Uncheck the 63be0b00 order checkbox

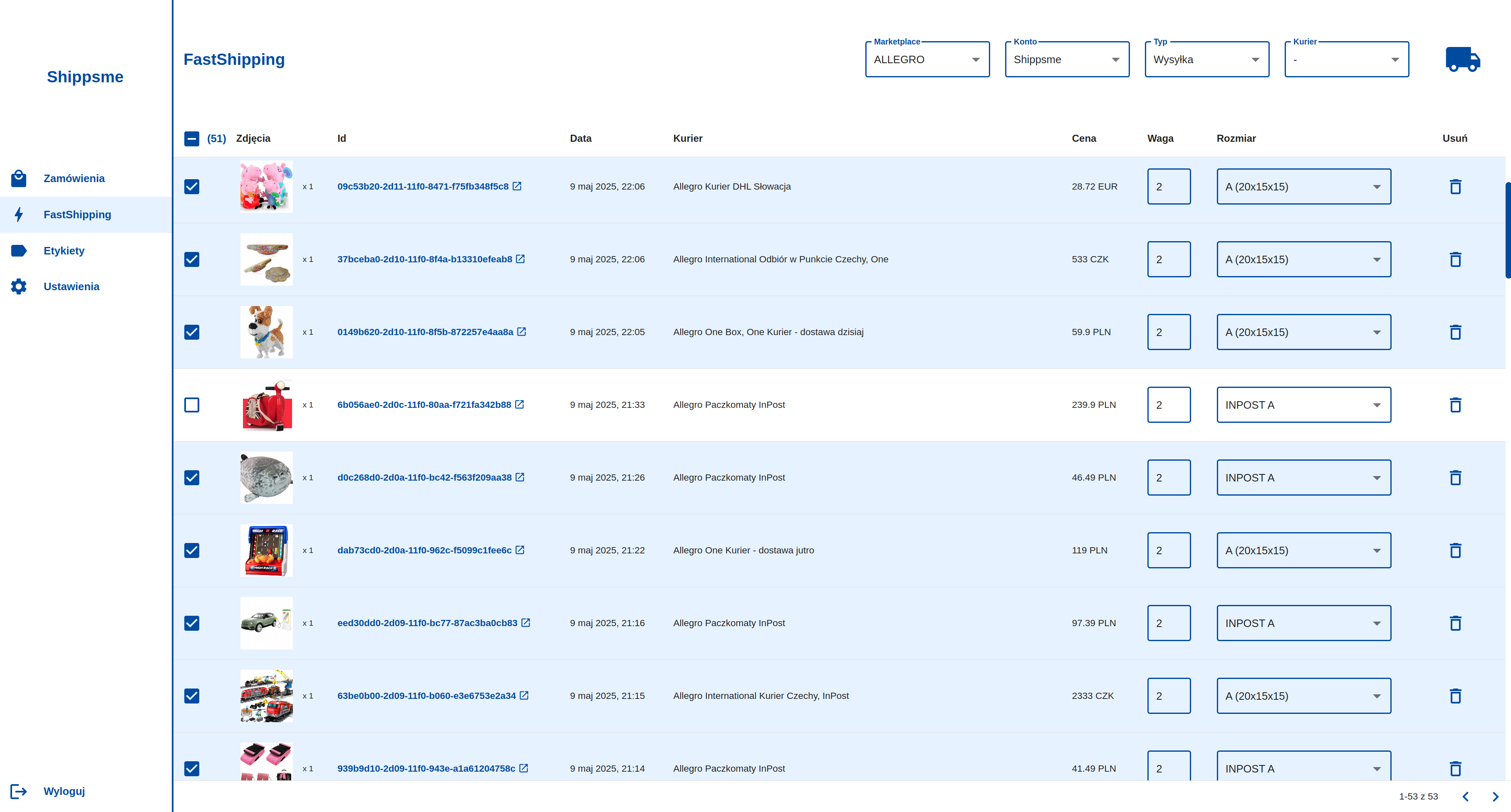click(x=192, y=695)
